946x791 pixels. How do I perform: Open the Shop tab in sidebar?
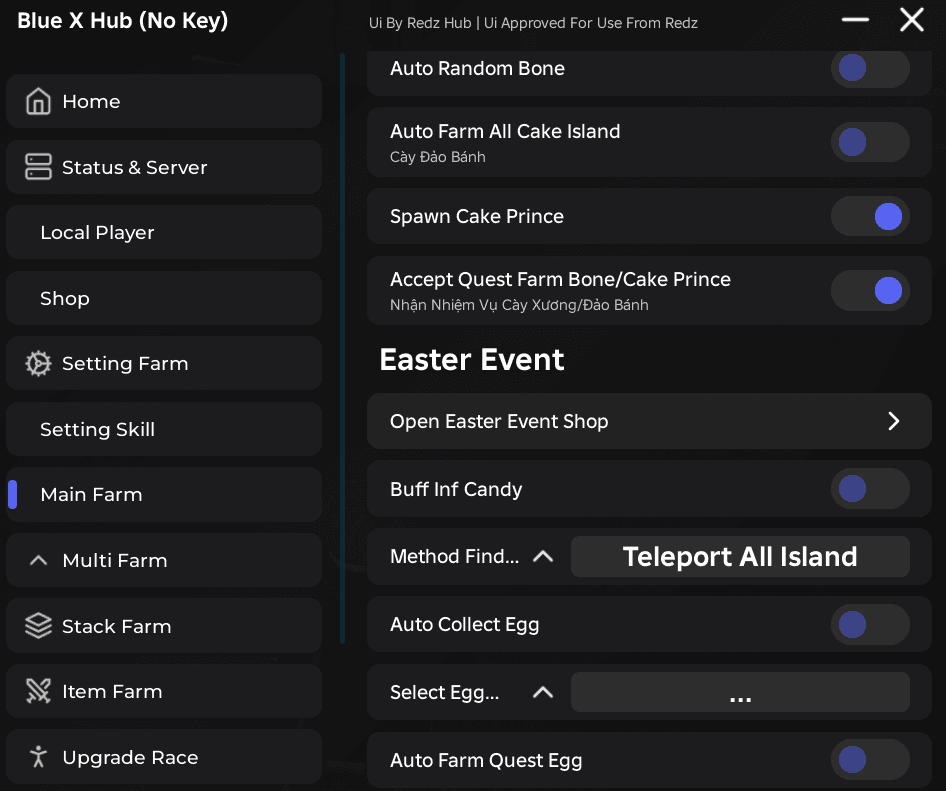tap(65, 299)
